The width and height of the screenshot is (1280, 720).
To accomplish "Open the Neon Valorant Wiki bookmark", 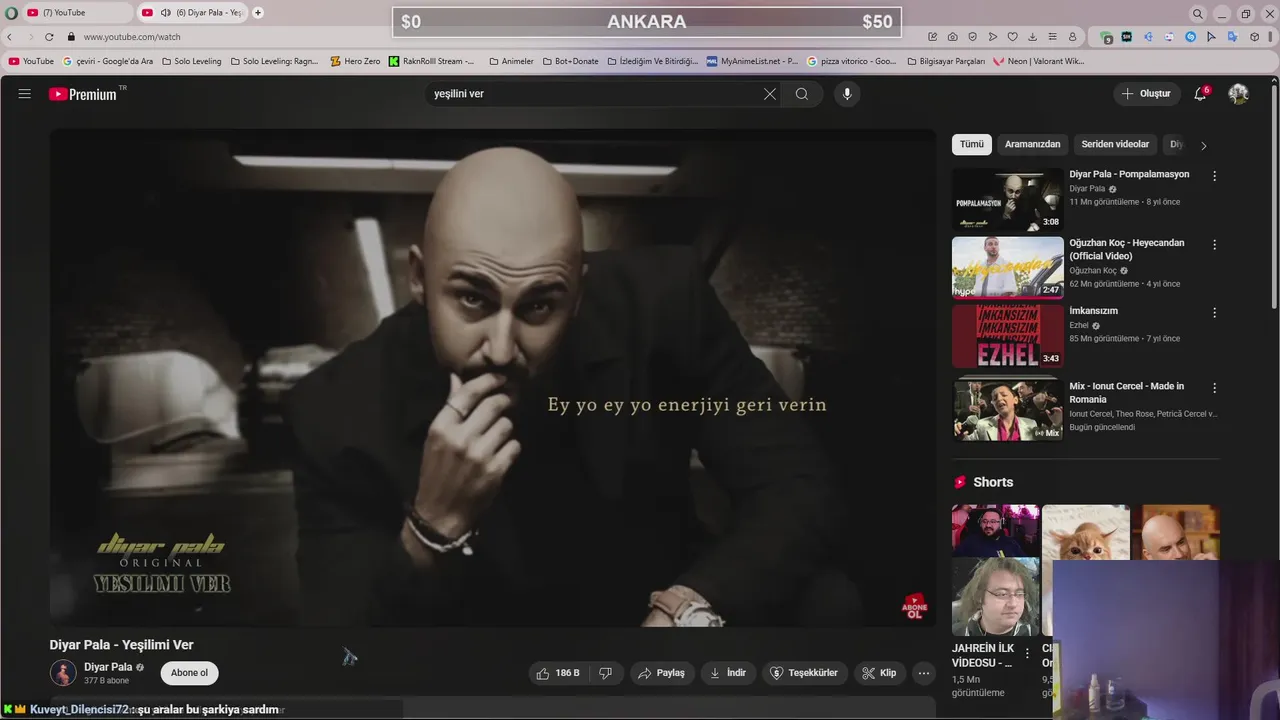I will pos(1038,61).
